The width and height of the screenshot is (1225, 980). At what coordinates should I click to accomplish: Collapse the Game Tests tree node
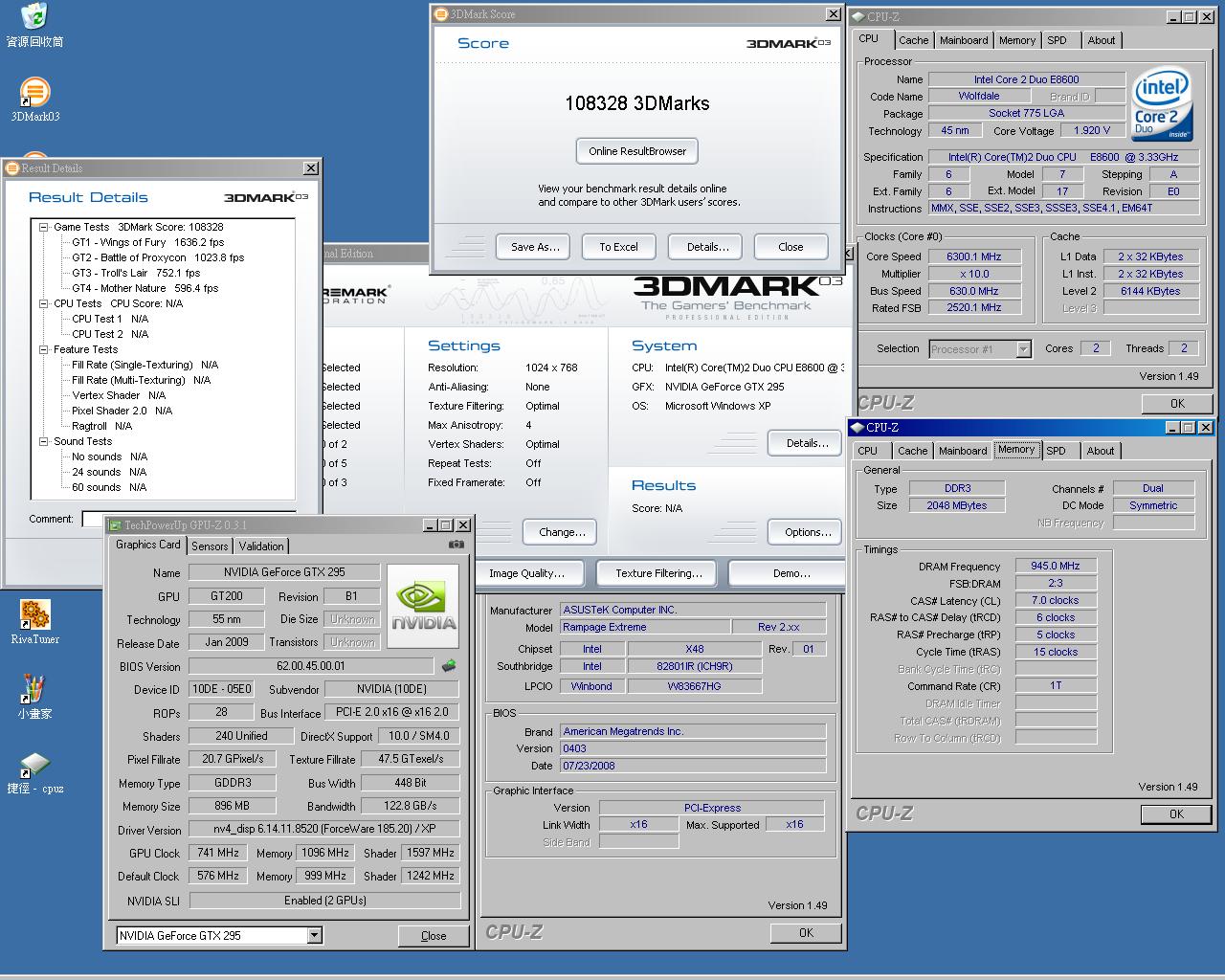[x=44, y=227]
